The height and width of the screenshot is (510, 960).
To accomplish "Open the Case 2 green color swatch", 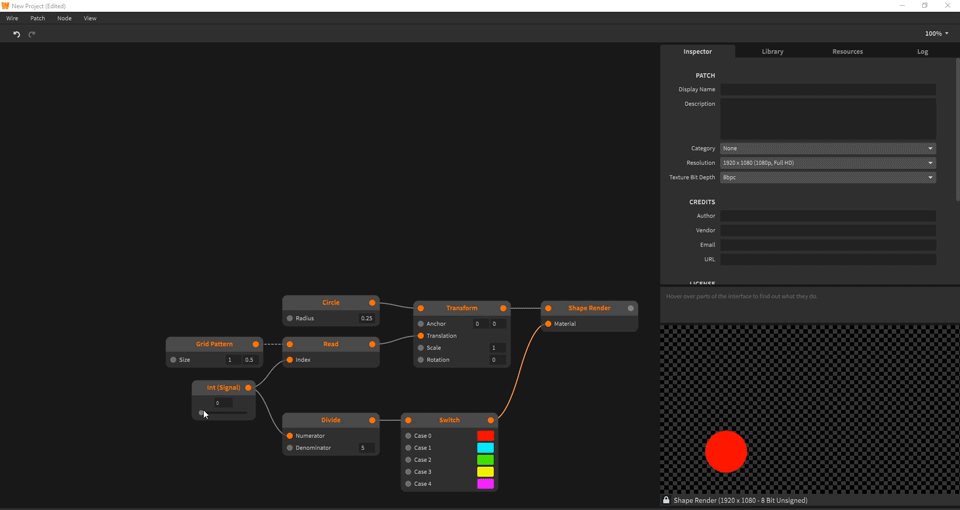I will 486,460.
